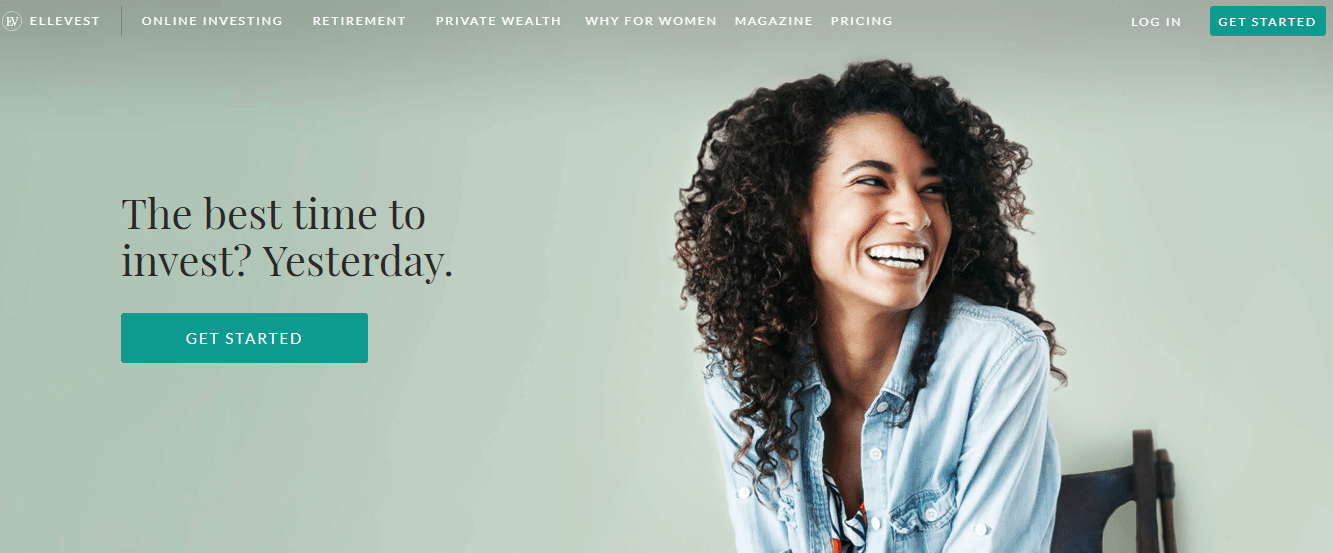The image size is (1333, 553).
Task: Click the circular EV logo icon
Action: tap(12, 21)
